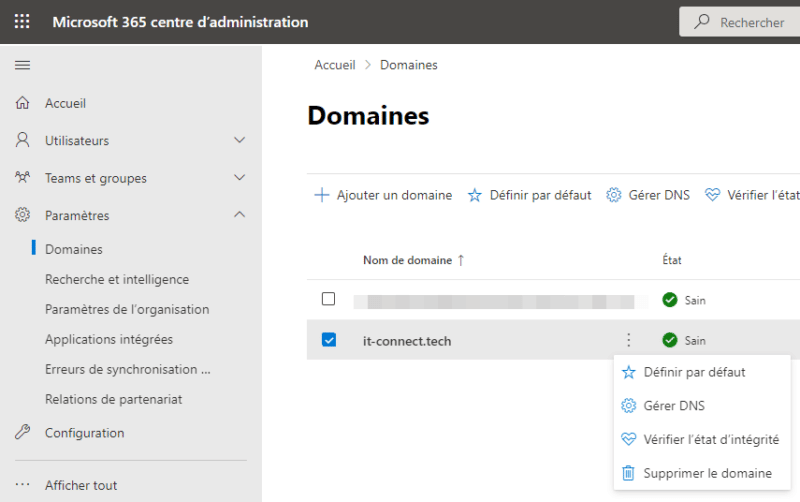Click the État column header

(672, 260)
